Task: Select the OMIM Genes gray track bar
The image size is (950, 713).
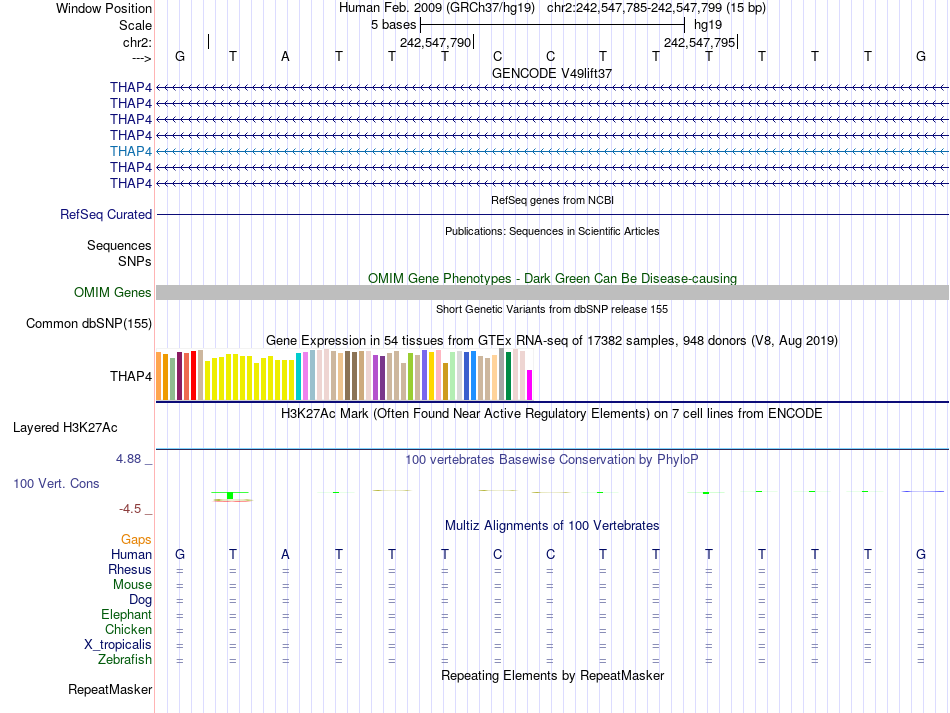Action: pos(552,293)
